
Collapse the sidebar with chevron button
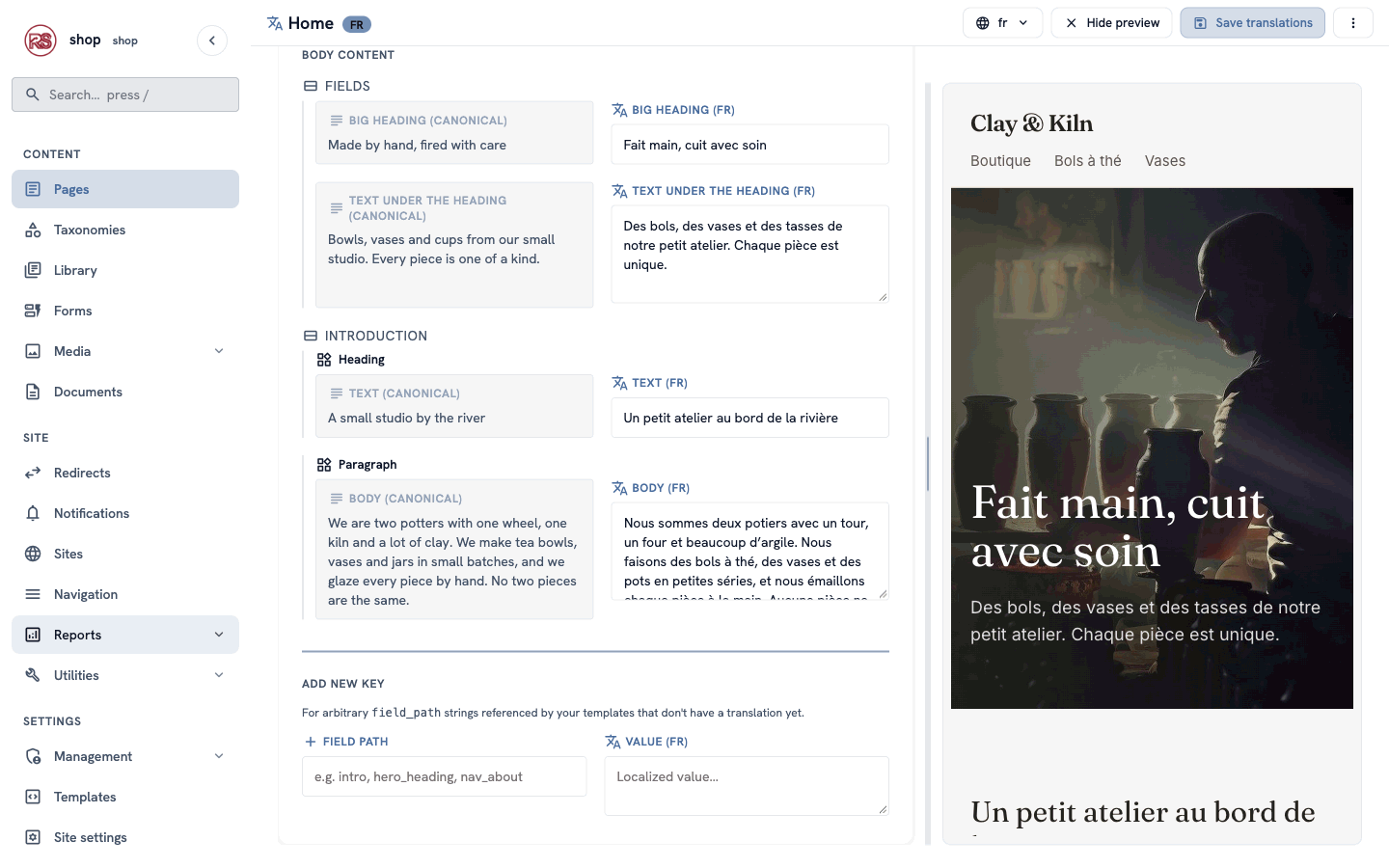coord(212,41)
